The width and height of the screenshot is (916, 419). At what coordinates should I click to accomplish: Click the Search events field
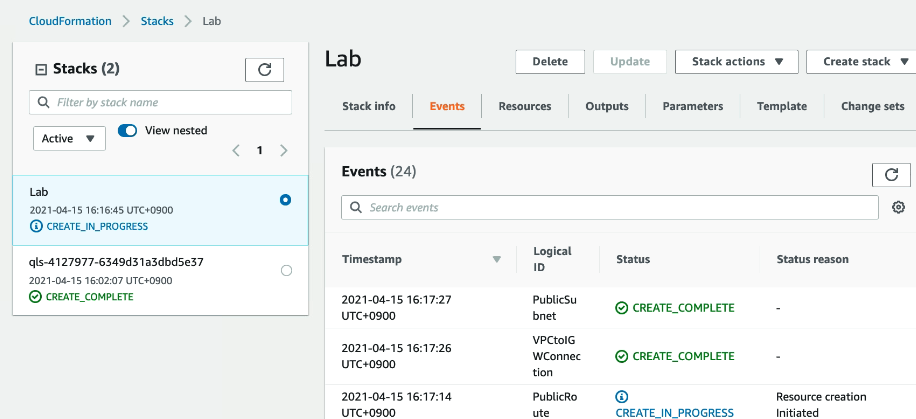pyautogui.click(x=610, y=207)
